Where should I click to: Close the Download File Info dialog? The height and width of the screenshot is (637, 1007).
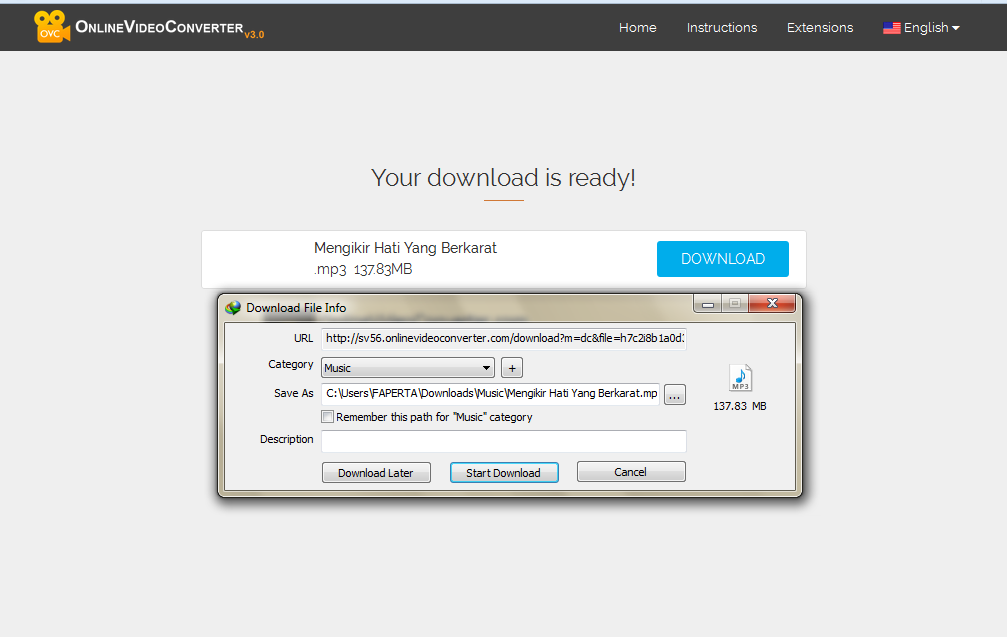[x=772, y=304]
